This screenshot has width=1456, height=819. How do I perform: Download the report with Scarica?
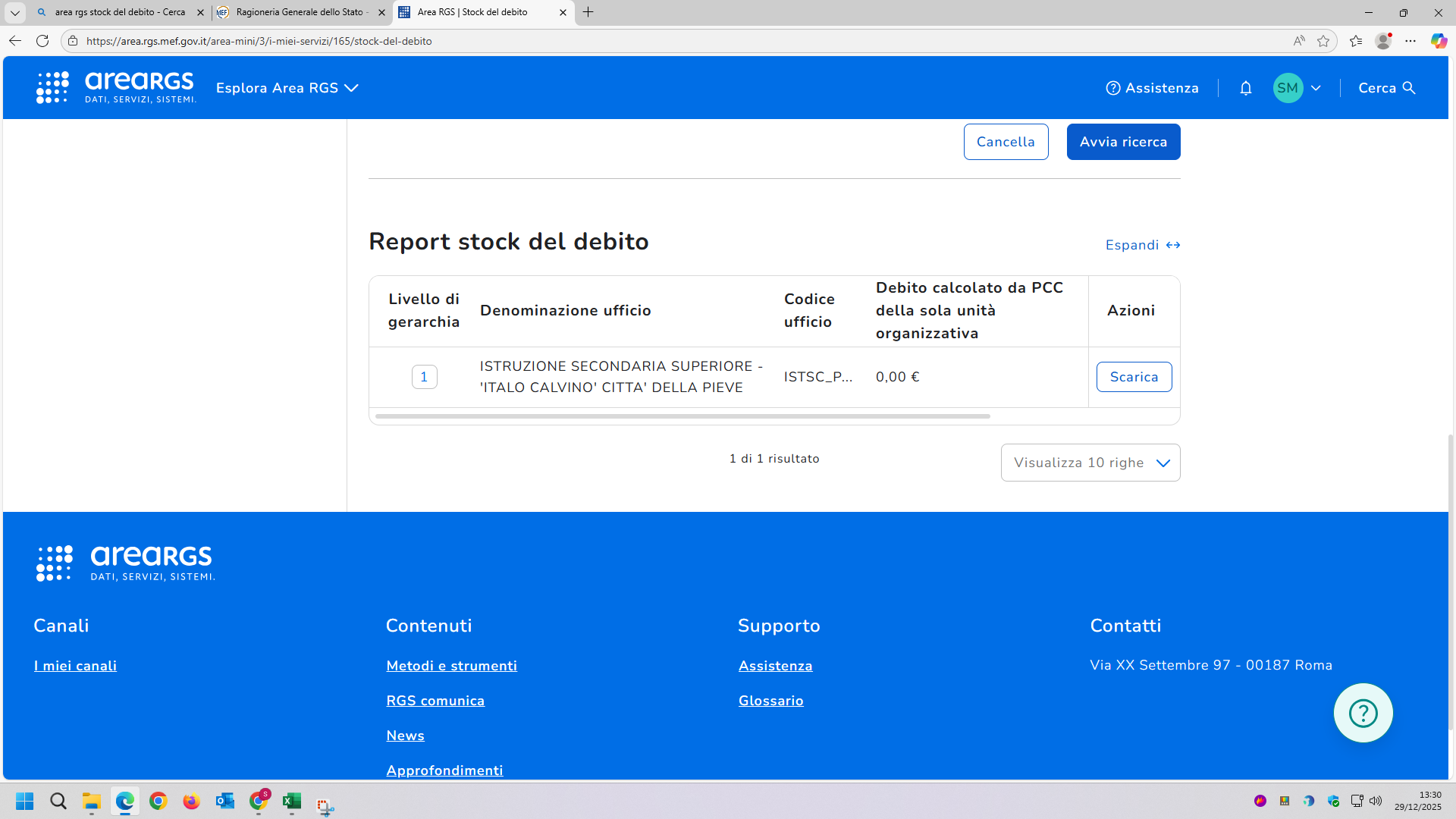click(x=1134, y=377)
